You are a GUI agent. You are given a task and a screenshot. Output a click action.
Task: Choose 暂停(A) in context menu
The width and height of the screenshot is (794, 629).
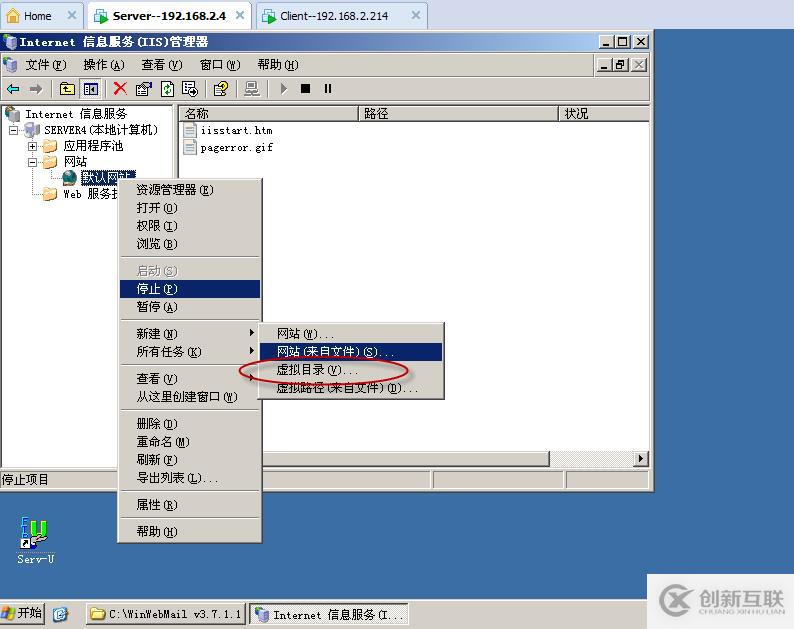[190, 307]
